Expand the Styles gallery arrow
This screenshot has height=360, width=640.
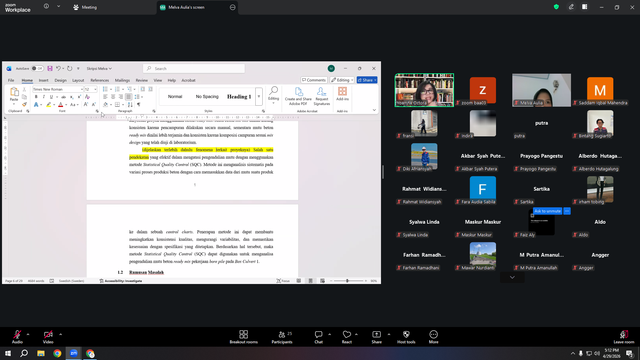(259, 97)
